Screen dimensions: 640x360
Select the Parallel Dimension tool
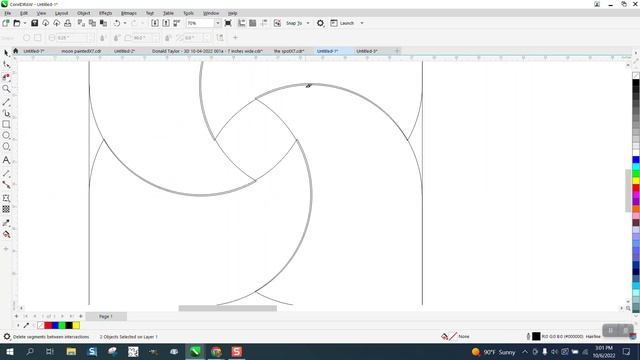point(6,173)
